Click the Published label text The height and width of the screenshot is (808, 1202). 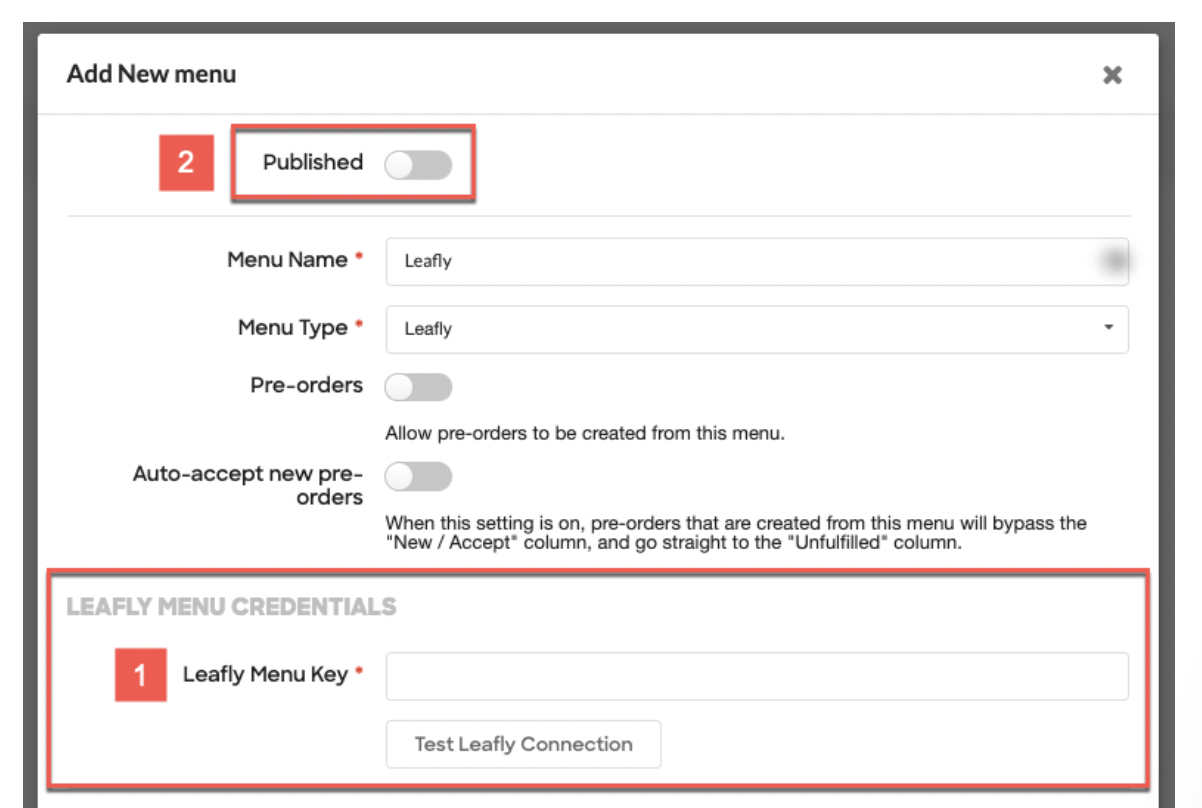point(313,162)
